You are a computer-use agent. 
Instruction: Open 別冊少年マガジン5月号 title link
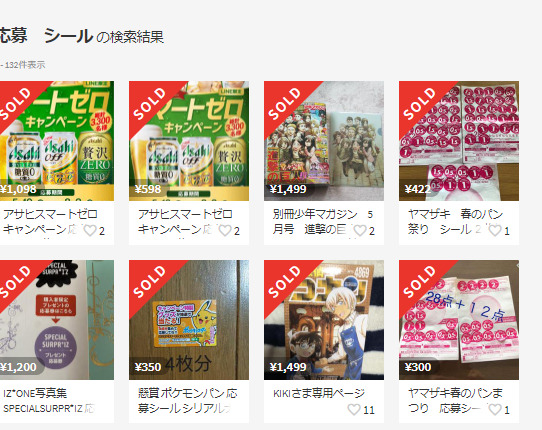[323, 222]
